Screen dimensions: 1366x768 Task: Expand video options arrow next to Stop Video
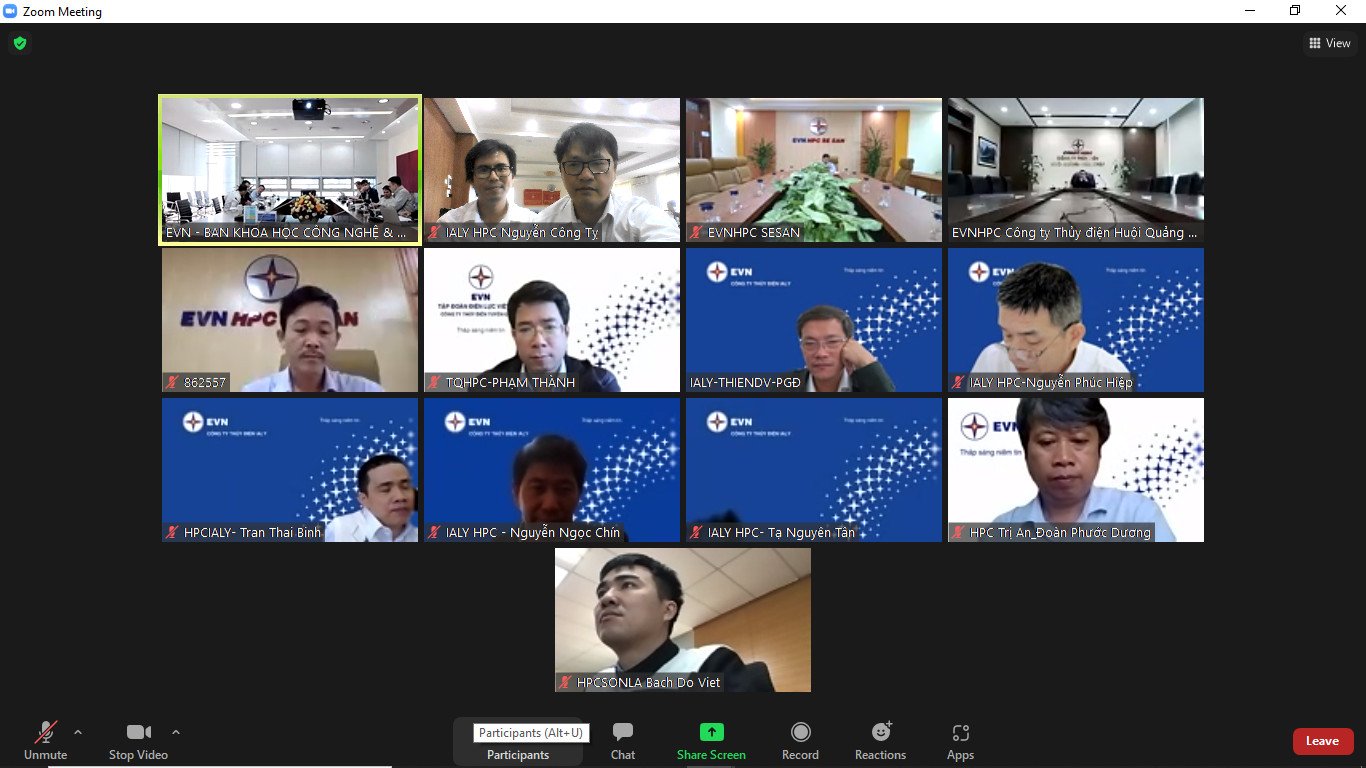pos(176,732)
